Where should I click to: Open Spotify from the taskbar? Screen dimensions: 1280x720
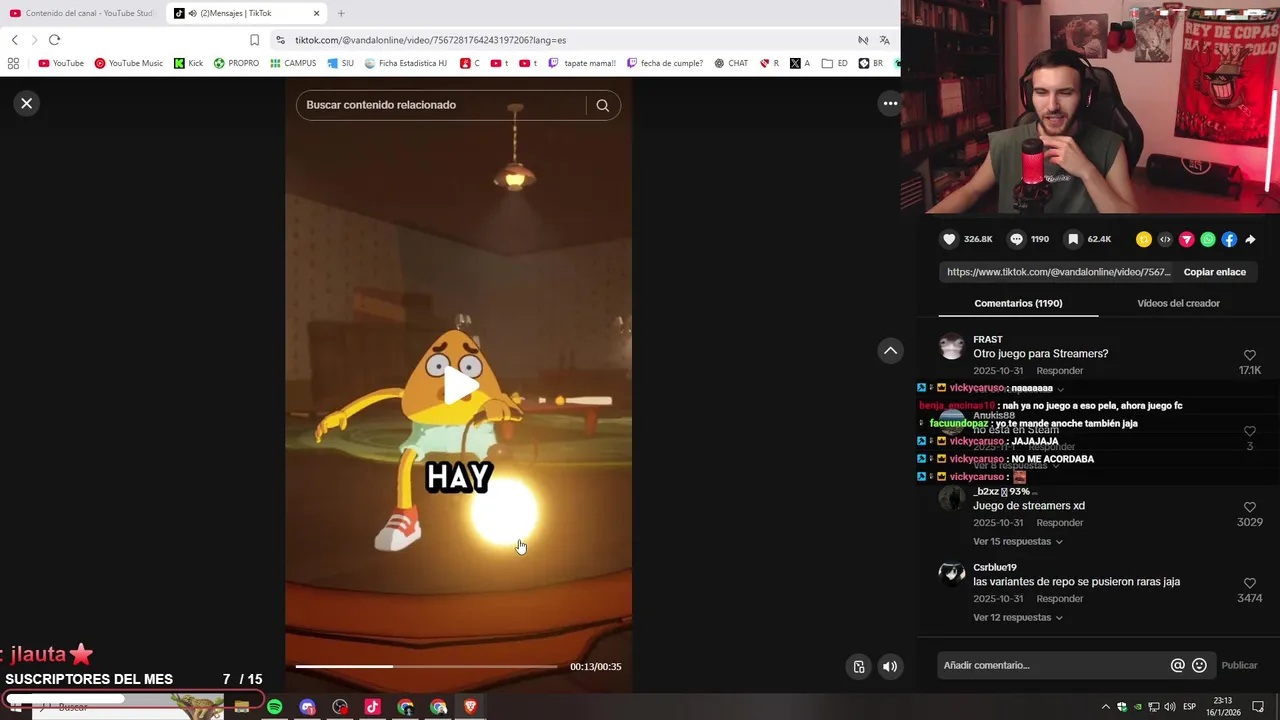coord(274,707)
